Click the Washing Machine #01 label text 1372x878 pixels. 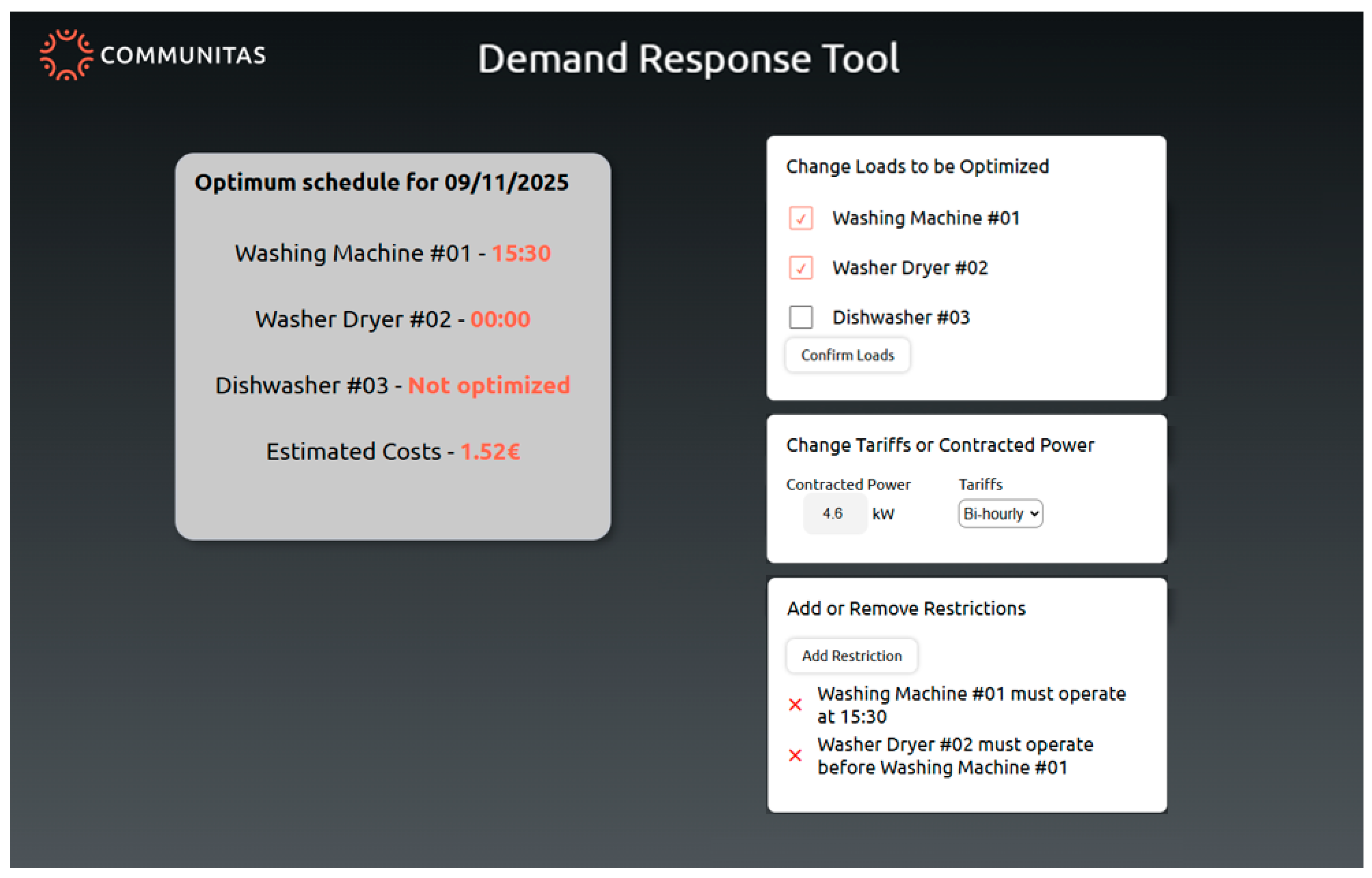click(925, 218)
